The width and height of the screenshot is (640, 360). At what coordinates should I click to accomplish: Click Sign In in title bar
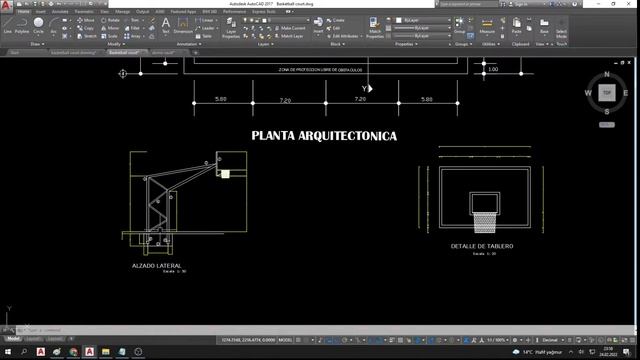pyautogui.click(x=521, y=4)
